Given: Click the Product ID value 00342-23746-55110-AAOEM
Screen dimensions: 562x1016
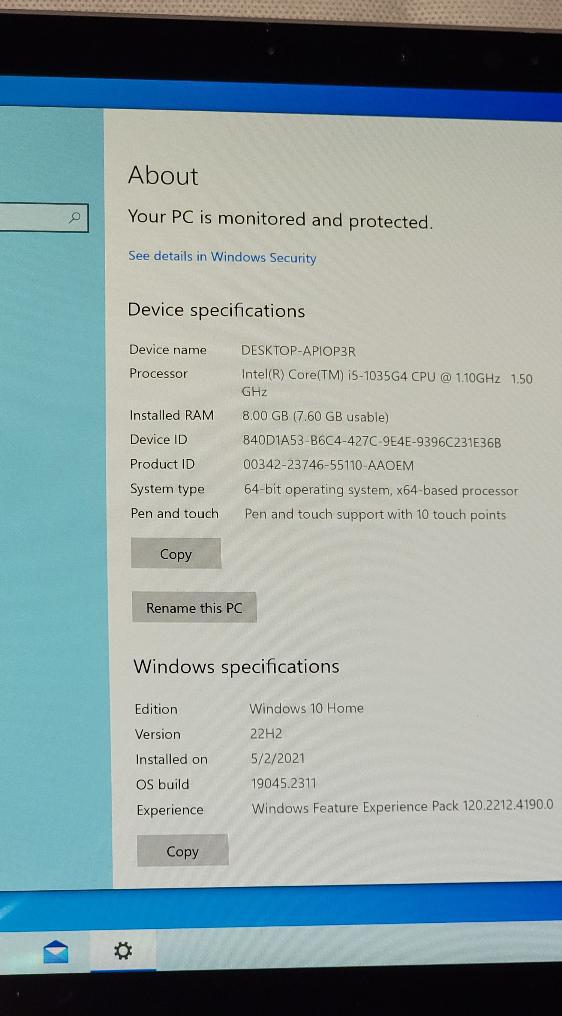Looking at the screenshot, I should tap(328, 465).
